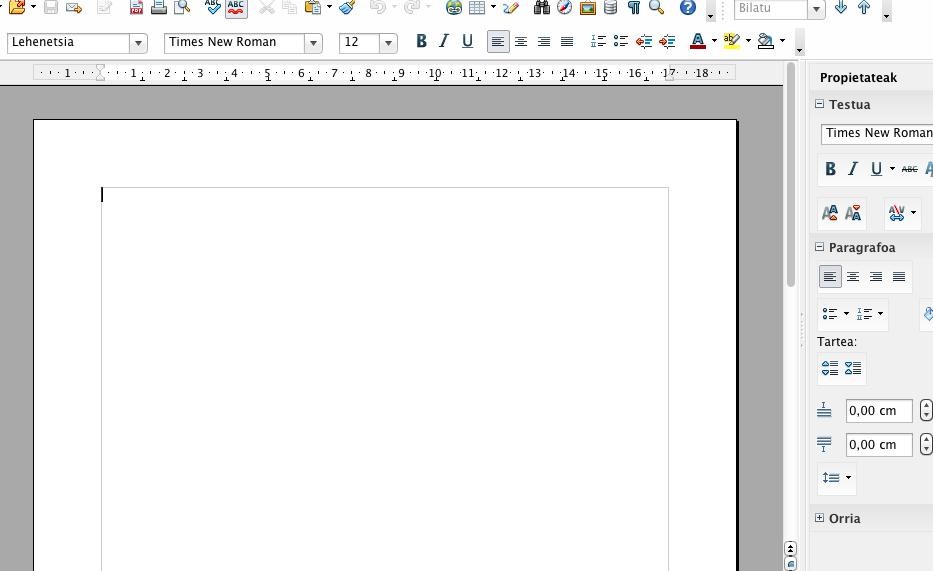Click the sidebar Times New Roman field

(x=877, y=133)
